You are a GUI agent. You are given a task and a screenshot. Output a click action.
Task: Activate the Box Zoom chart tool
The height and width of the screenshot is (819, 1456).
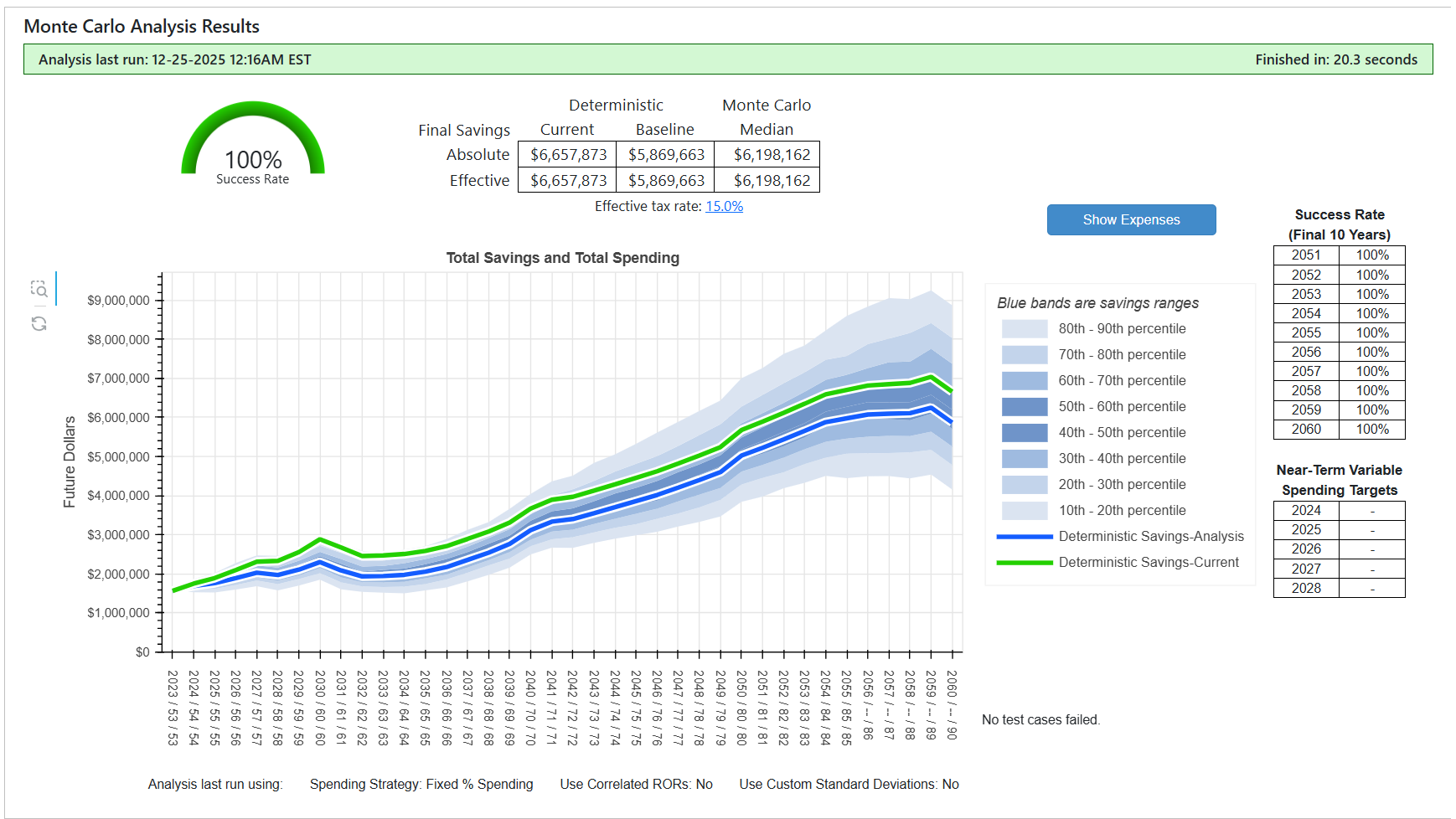click(39, 289)
